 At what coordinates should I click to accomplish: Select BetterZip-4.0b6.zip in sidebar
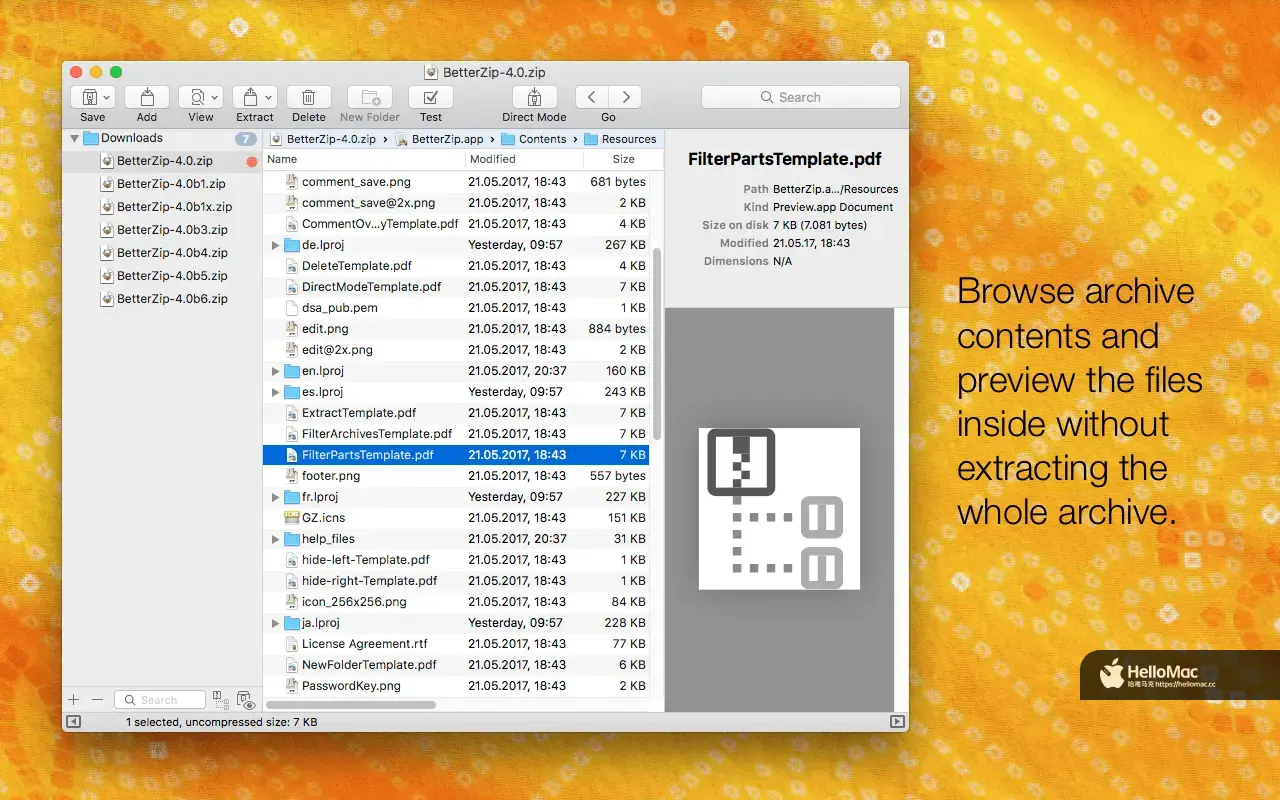pyautogui.click(x=160, y=299)
